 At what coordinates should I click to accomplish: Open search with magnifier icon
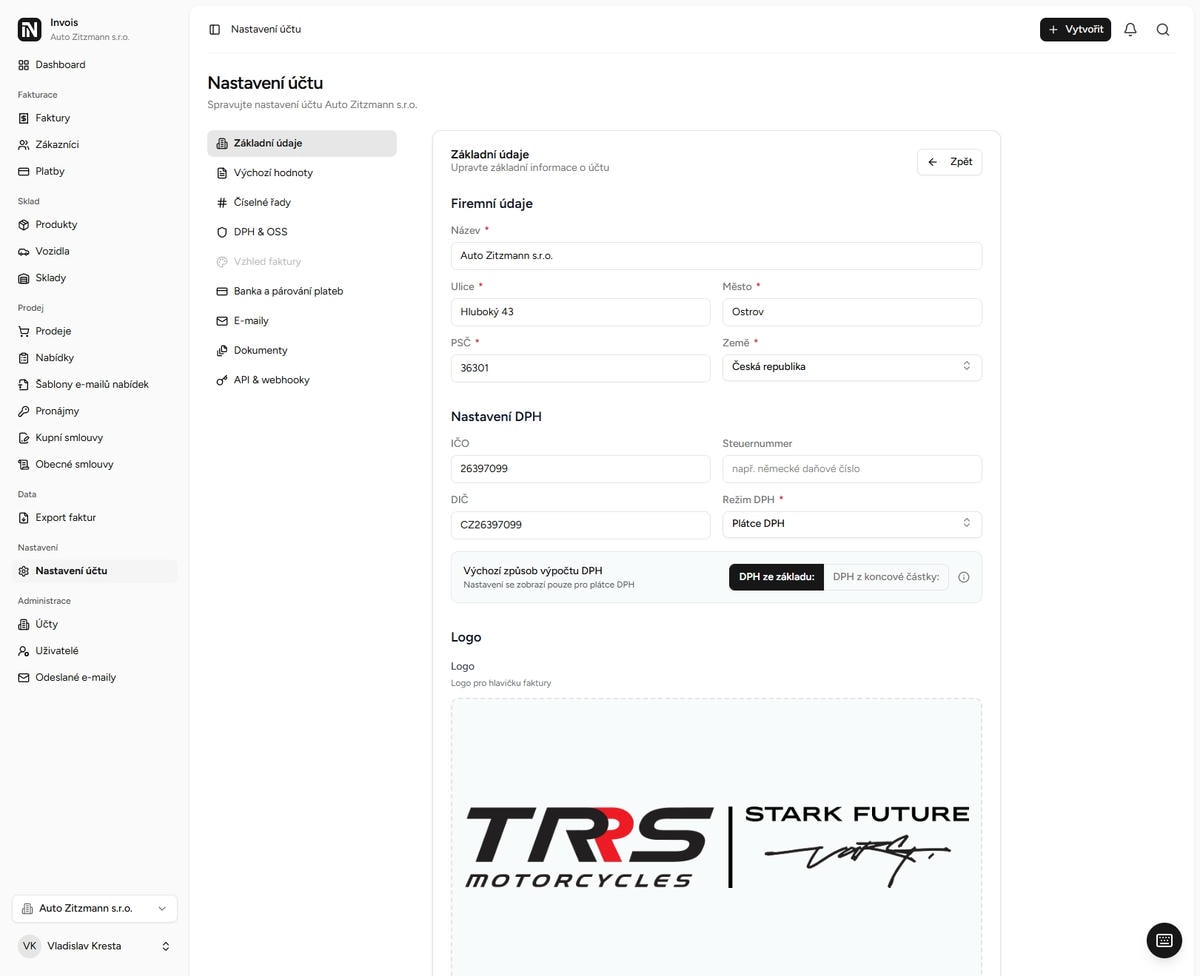pos(1163,29)
